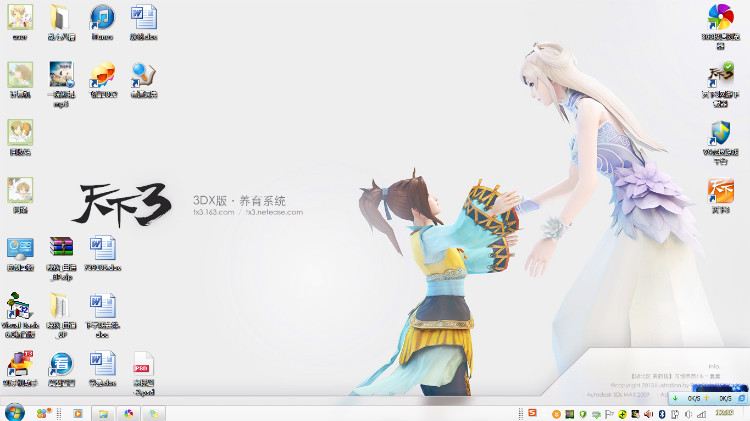
Task: Launch the 天下3 shortcut with green checkmark
Action: 720,84
